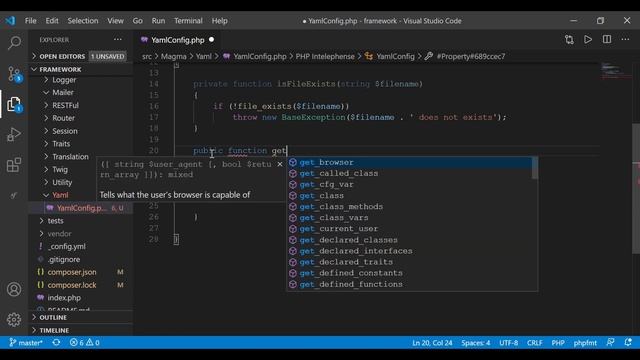Image resolution: width=640 pixels, height=360 pixels.
Task: Click the Open Changes compare icon
Action: pyautogui.click(x=569, y=40)
